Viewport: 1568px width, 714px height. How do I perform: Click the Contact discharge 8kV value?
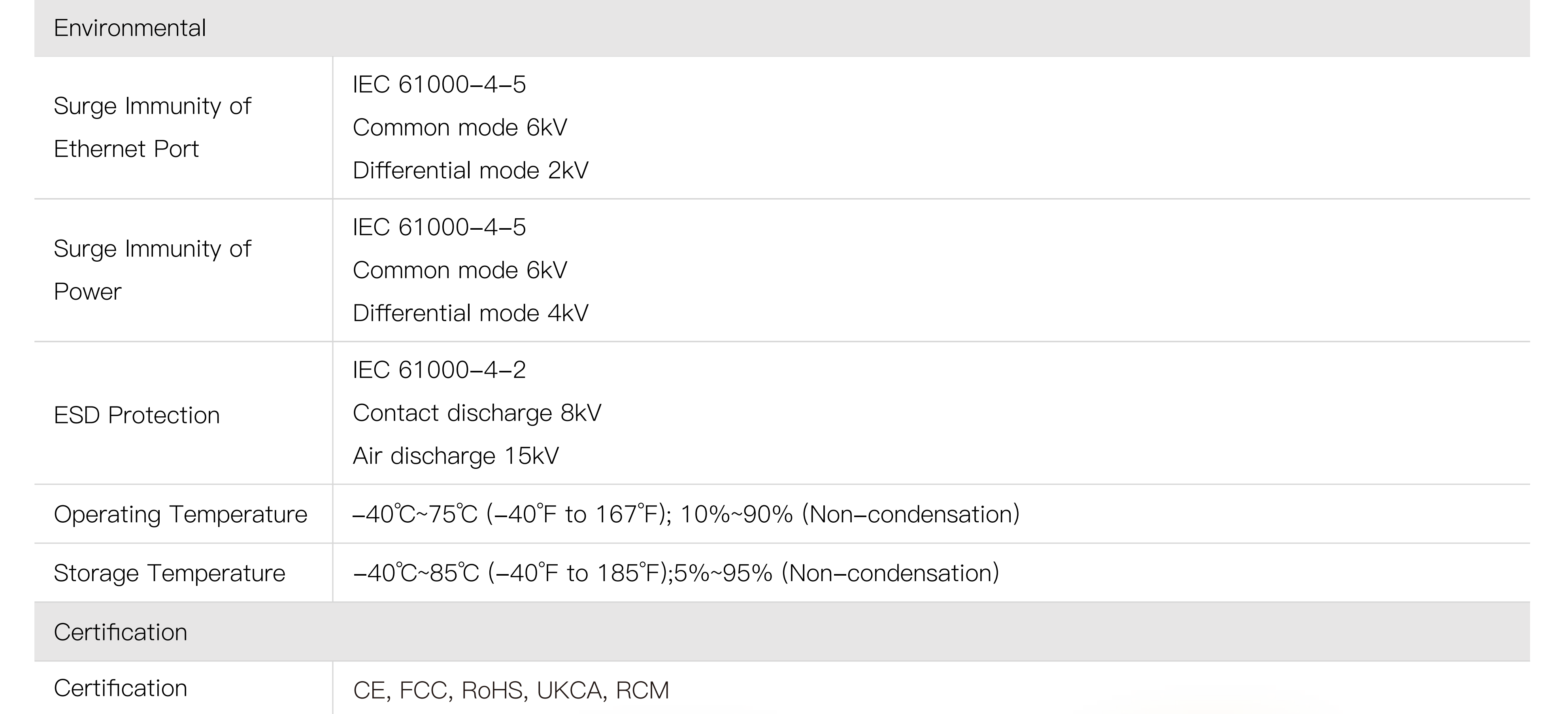pos(477,413)
